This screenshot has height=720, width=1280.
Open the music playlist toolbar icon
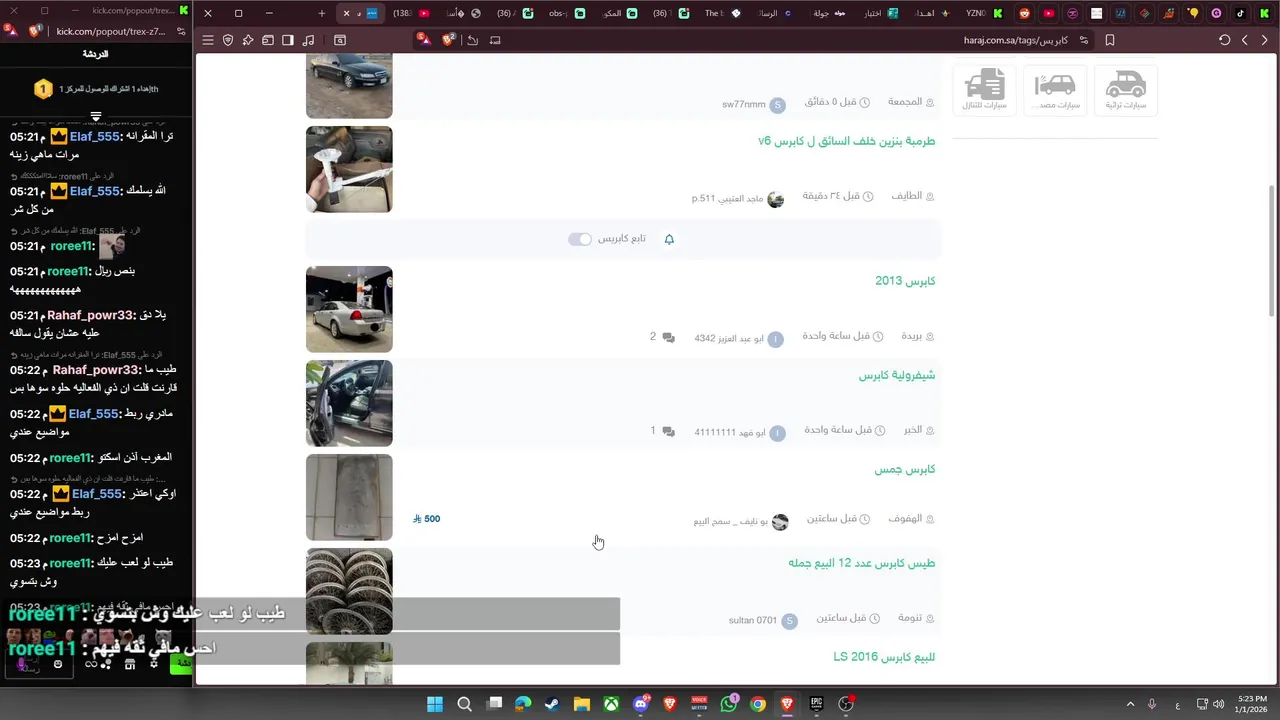click(308, 40)
